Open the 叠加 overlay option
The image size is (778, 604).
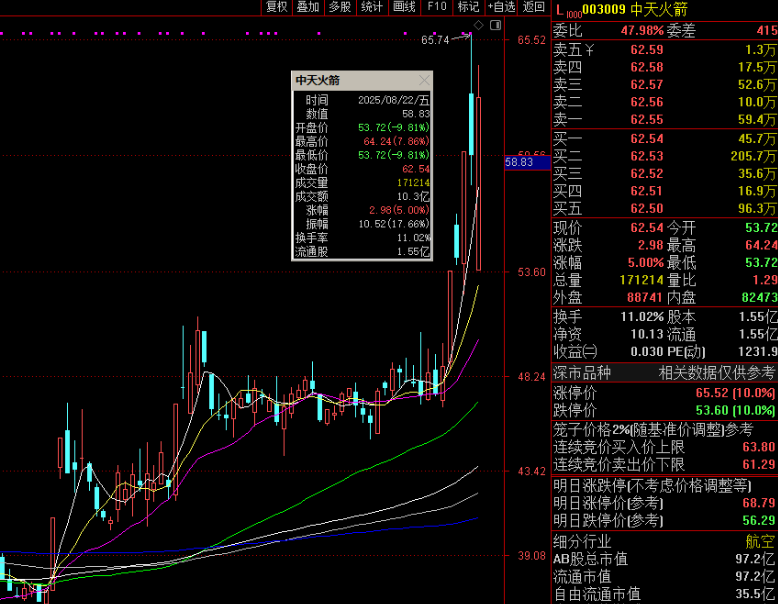coord(308,7)
